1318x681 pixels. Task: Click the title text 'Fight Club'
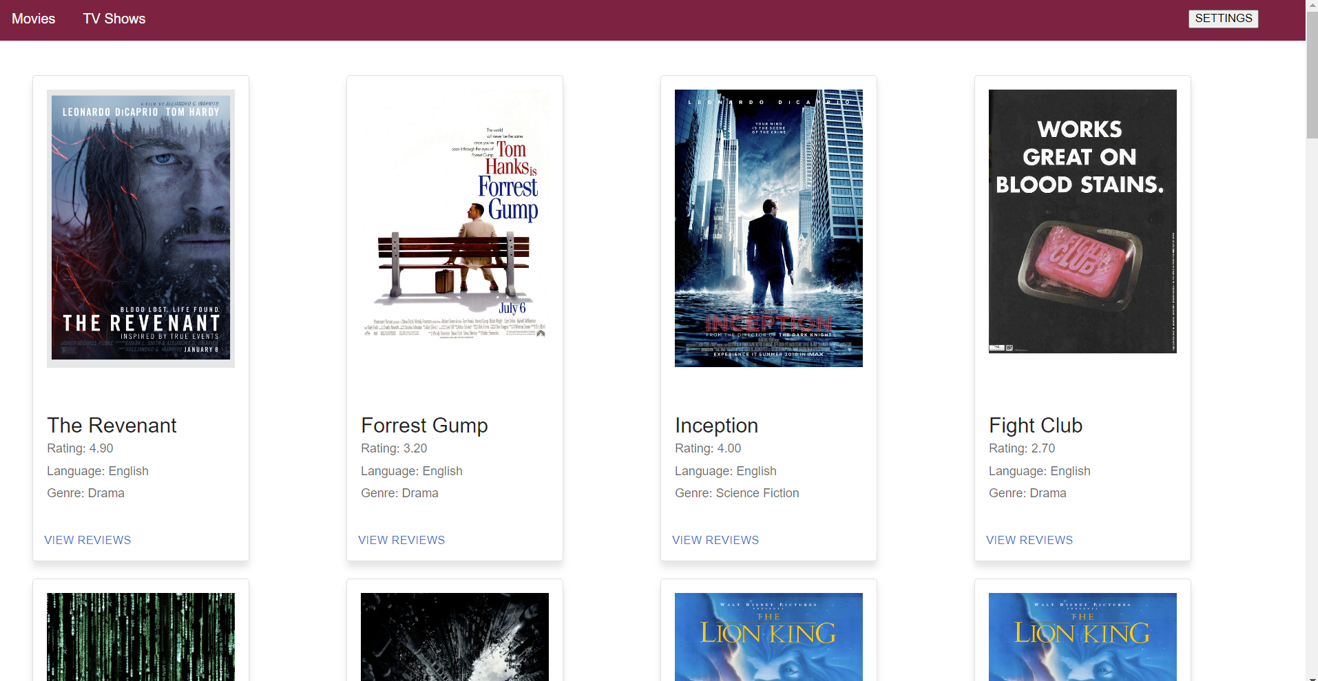(x=1036, y=425)
